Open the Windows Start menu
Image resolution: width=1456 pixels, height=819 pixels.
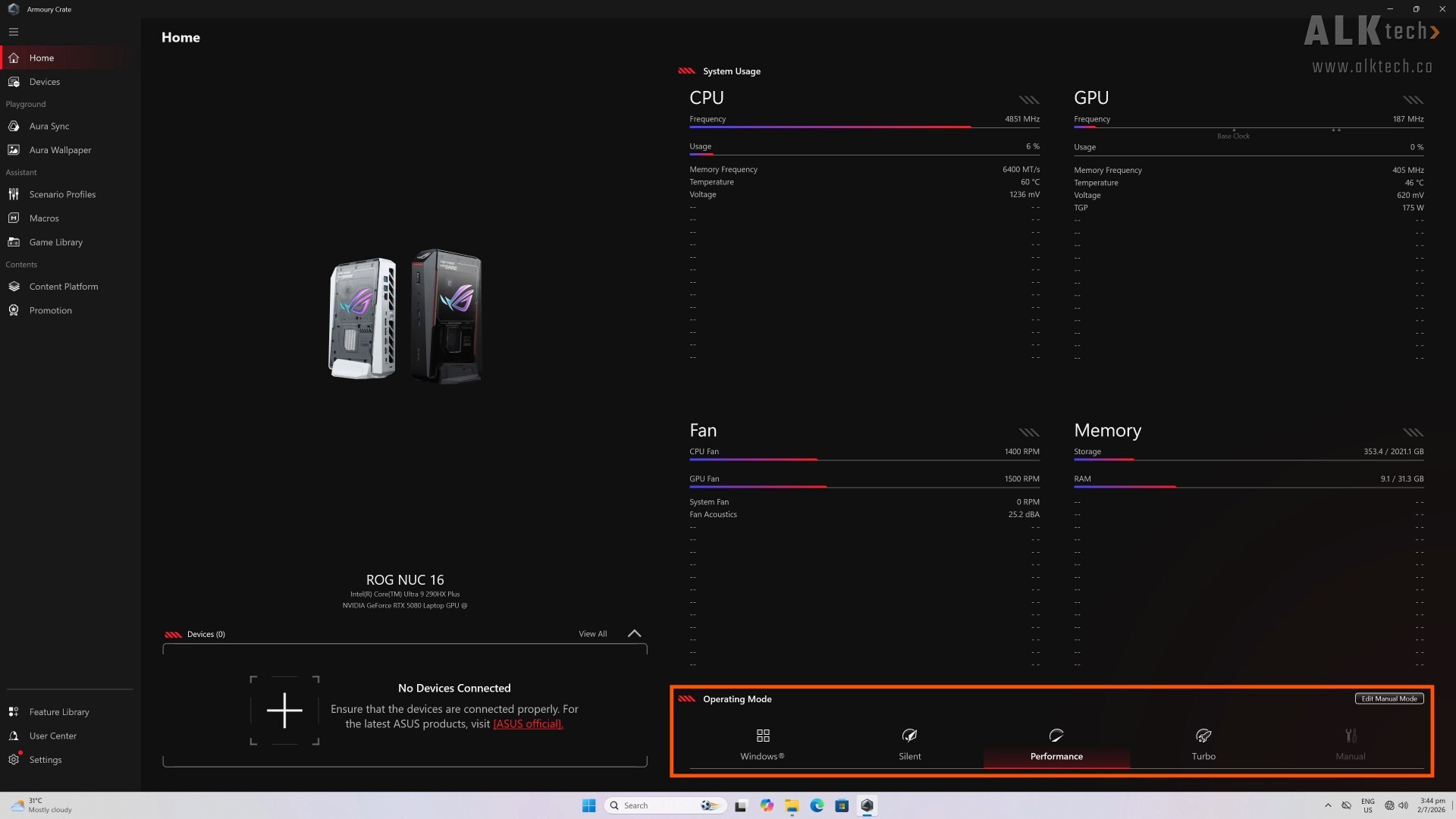588,805
